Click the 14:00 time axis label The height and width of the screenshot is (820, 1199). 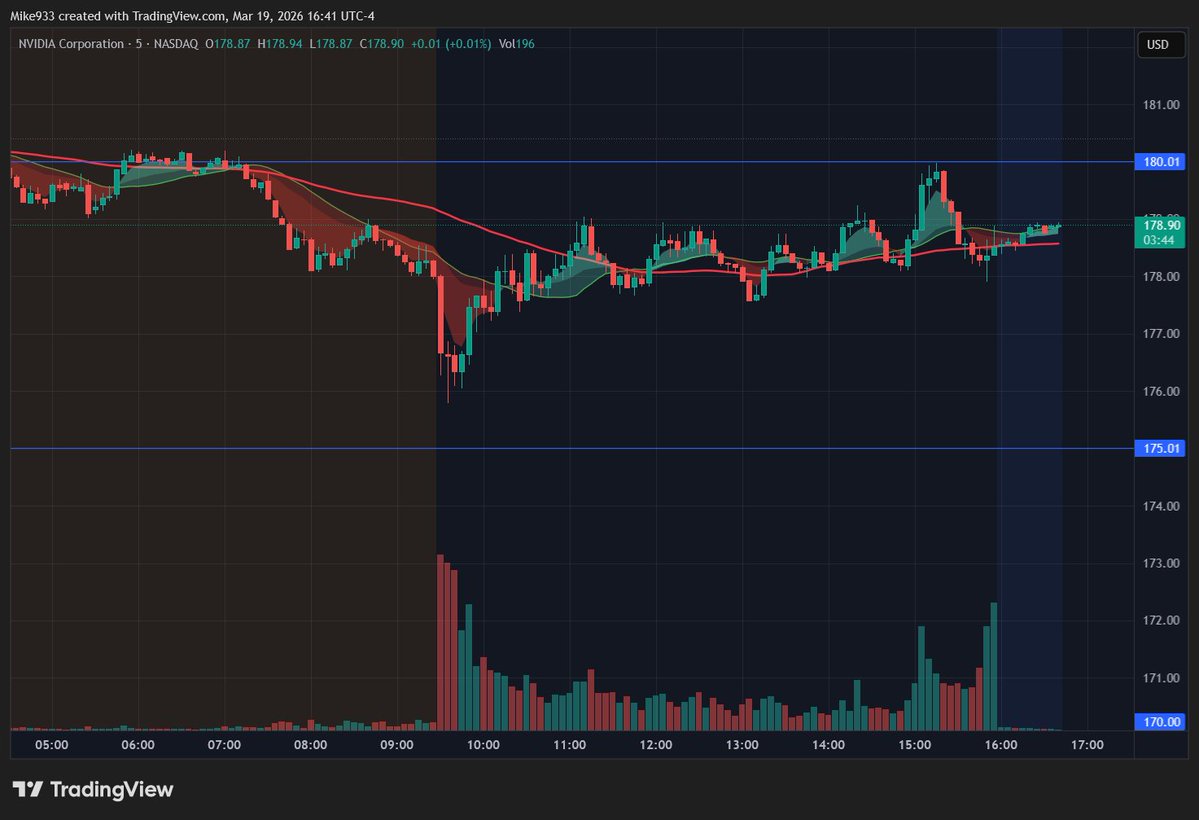click(x=829, y=745)
